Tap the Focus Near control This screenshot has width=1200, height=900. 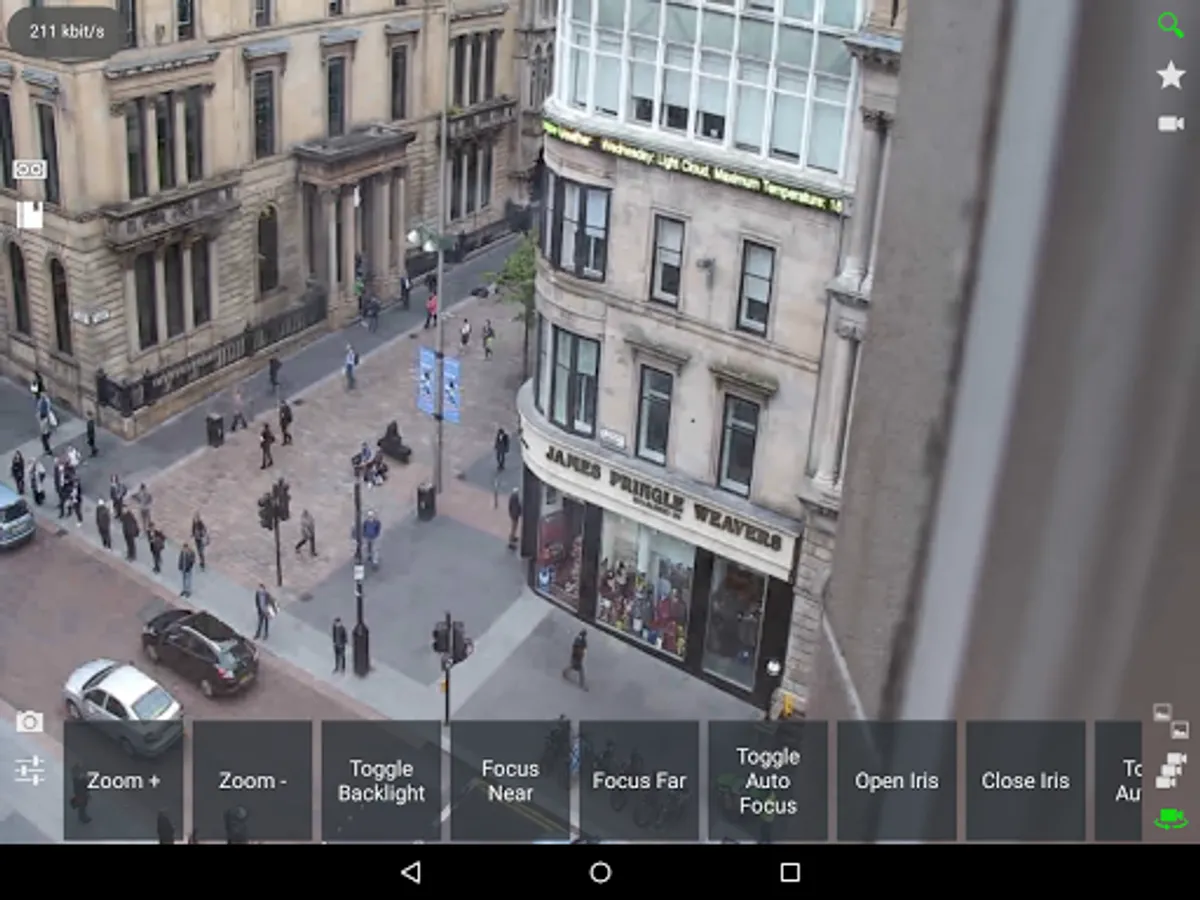[510, 781]
